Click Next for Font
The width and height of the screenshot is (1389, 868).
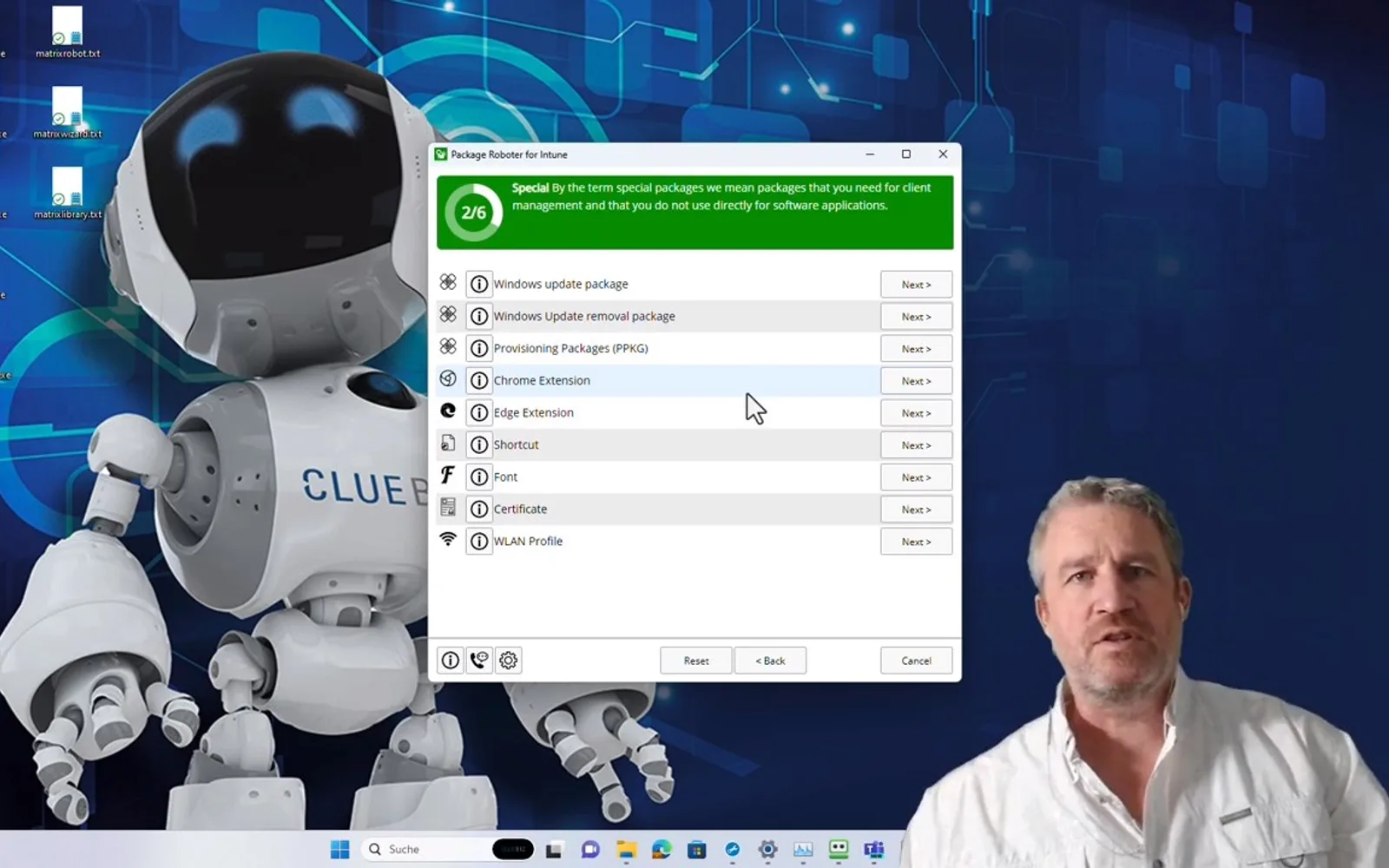(916, 477)
